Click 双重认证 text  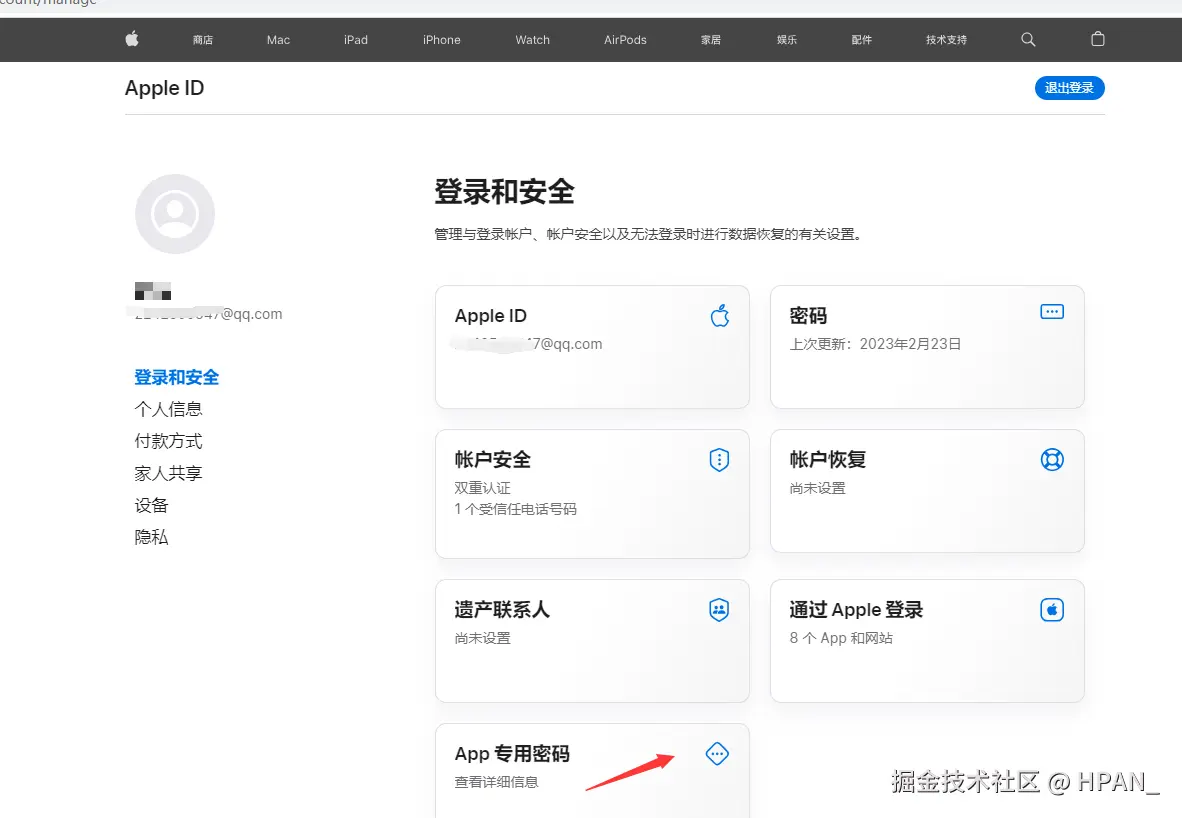pos(482,488)
